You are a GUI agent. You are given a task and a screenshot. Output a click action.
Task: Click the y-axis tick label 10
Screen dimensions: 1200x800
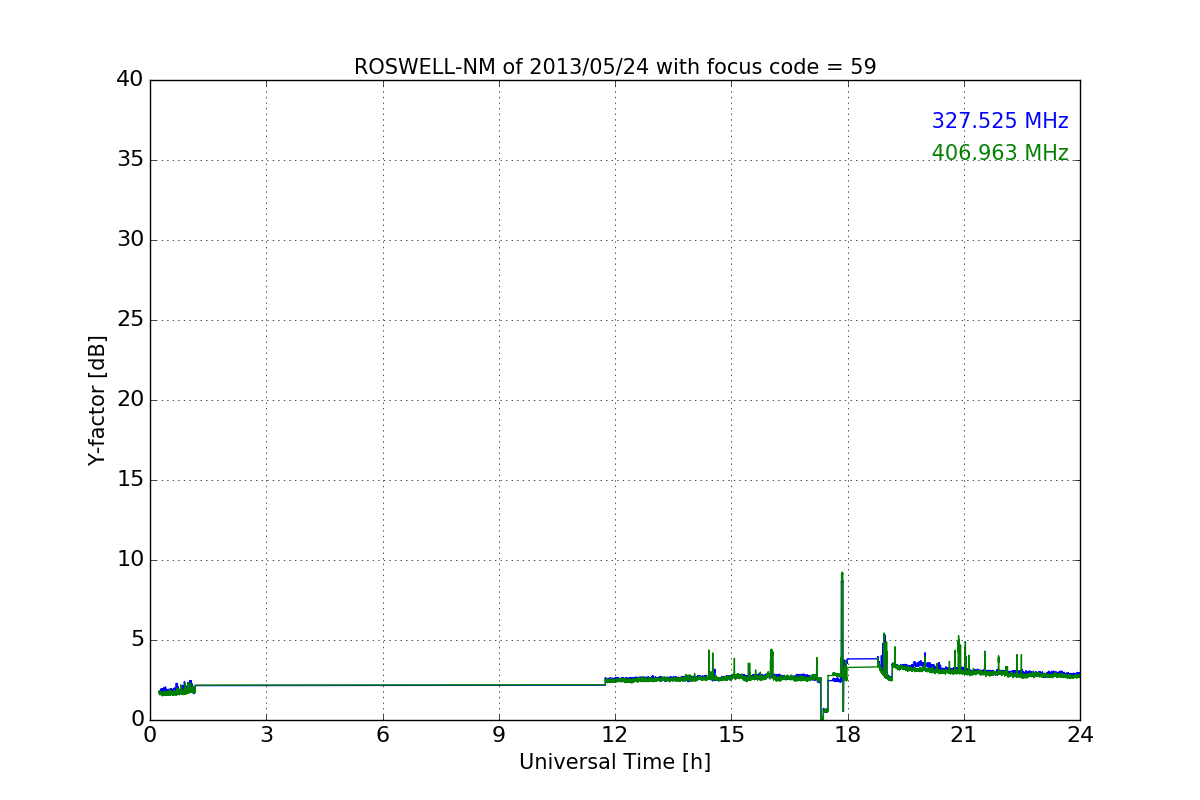click(130, 560)
